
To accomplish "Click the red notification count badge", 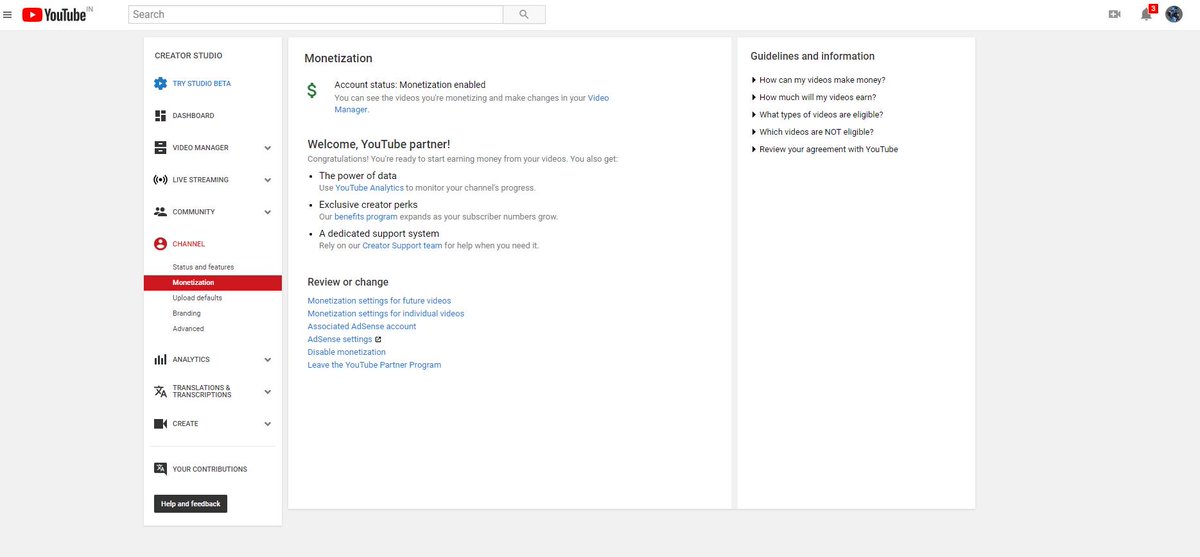I will tap(1153, 8).
